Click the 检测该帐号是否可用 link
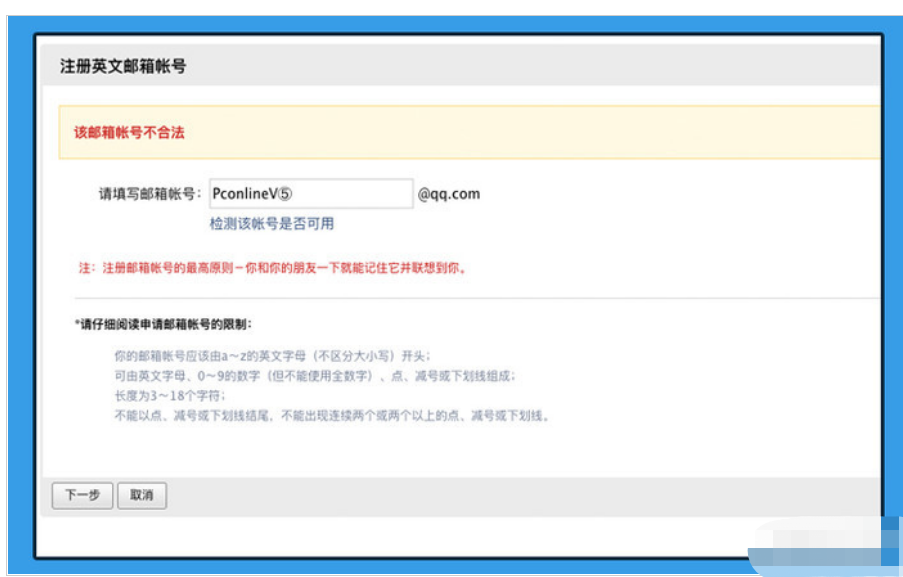 pos(271,224)
